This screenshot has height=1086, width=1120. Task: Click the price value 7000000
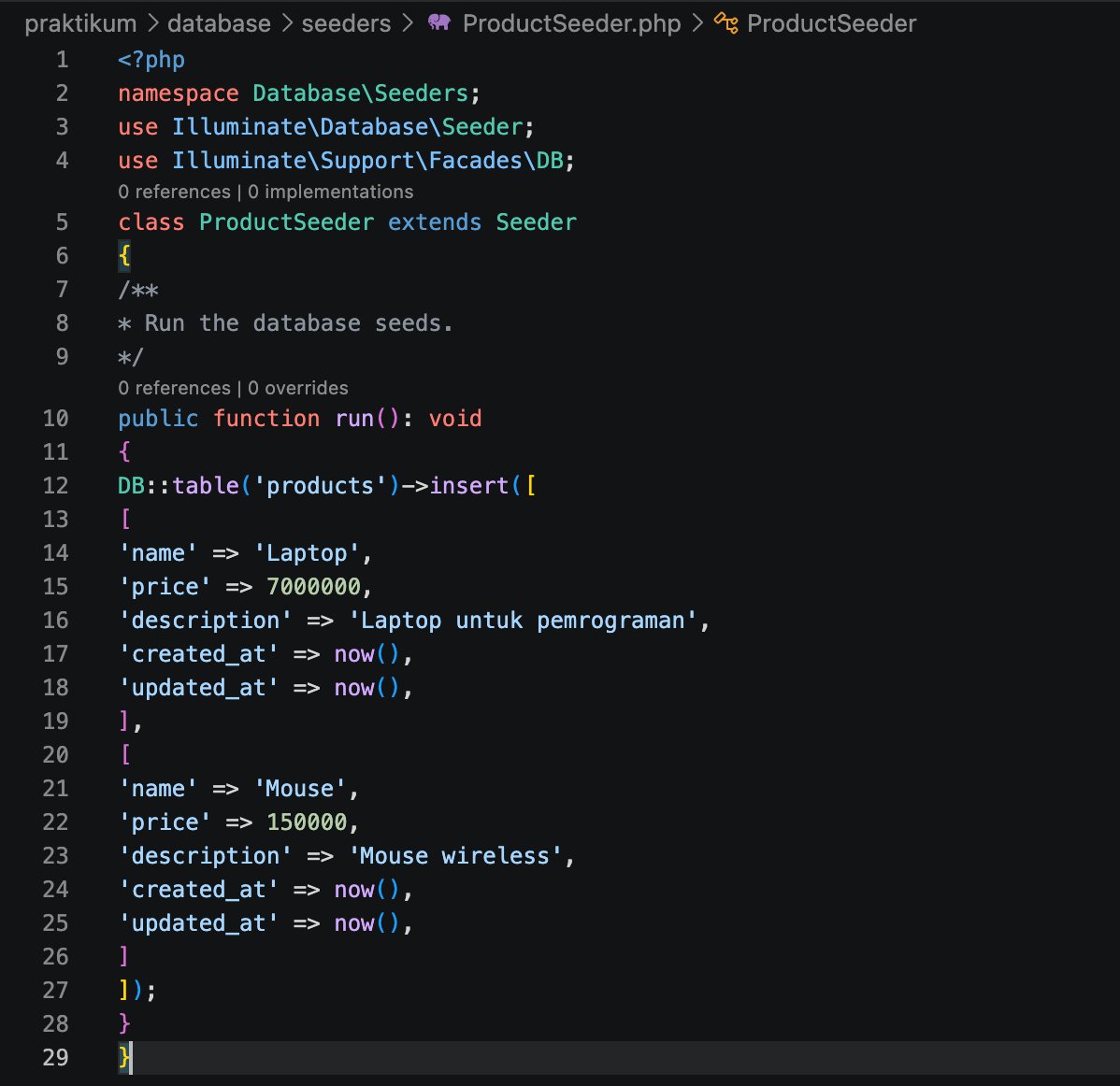313,587
